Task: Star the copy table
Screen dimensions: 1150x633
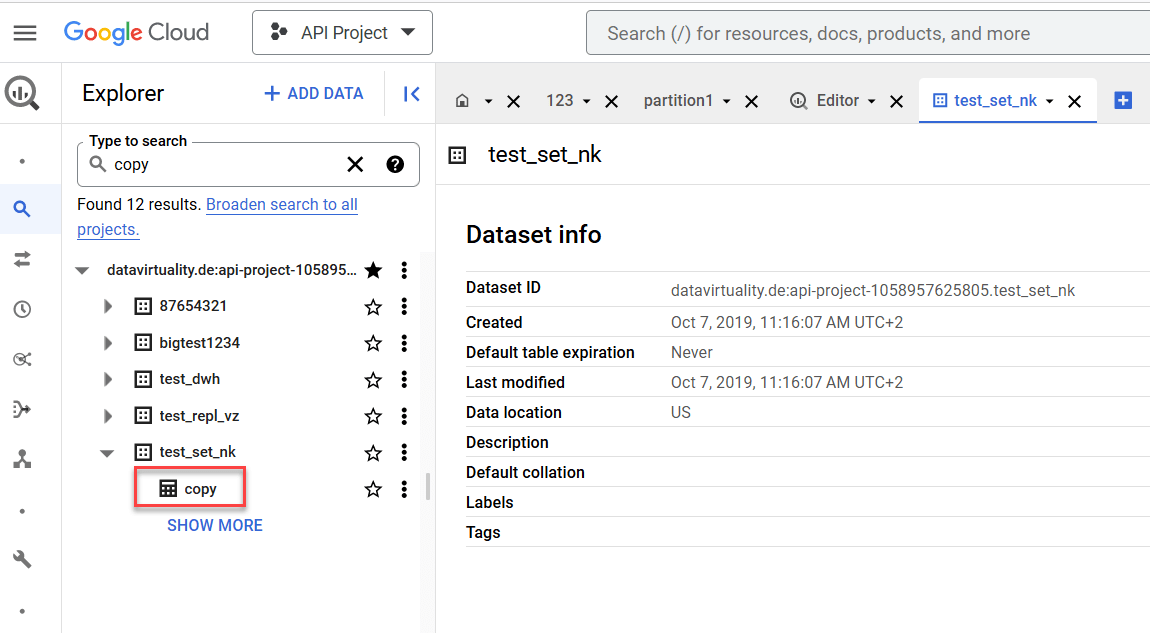Action: click(373, 488)
